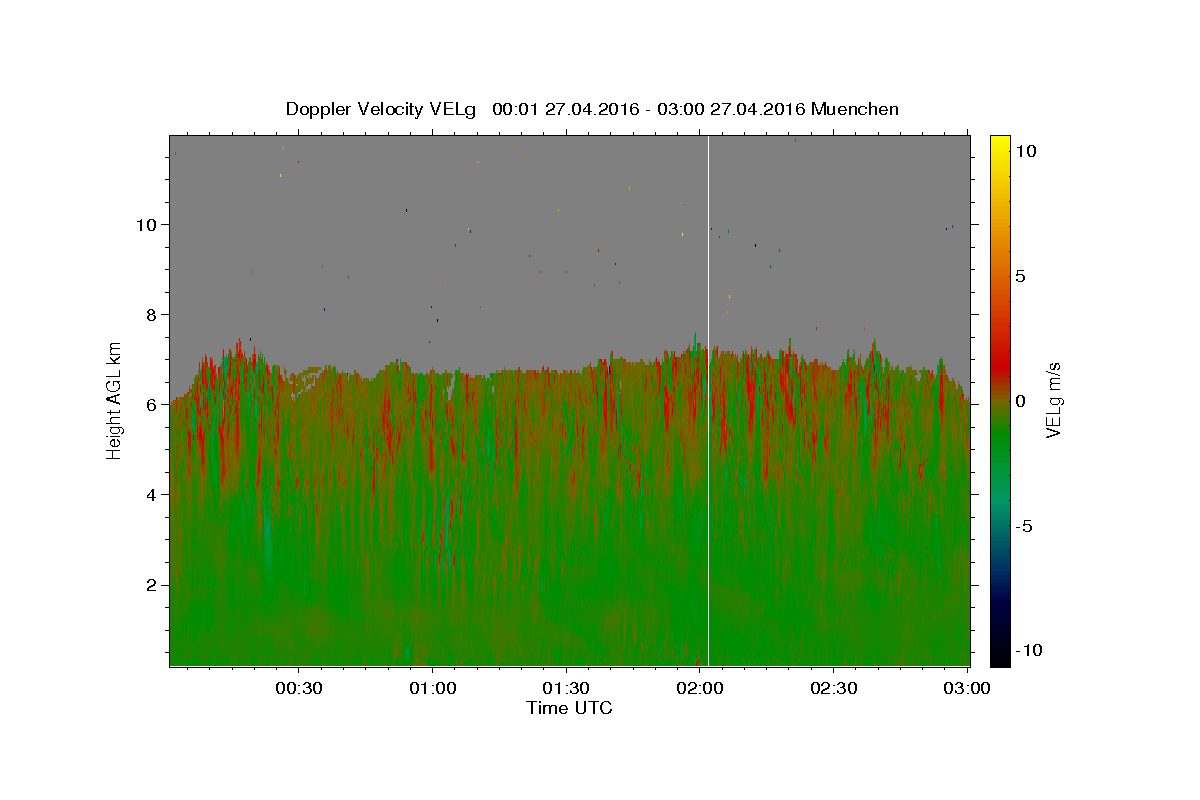Click the 02:00 time axis label
This screenshot has height=800, width=1200.
pos(700,688)
